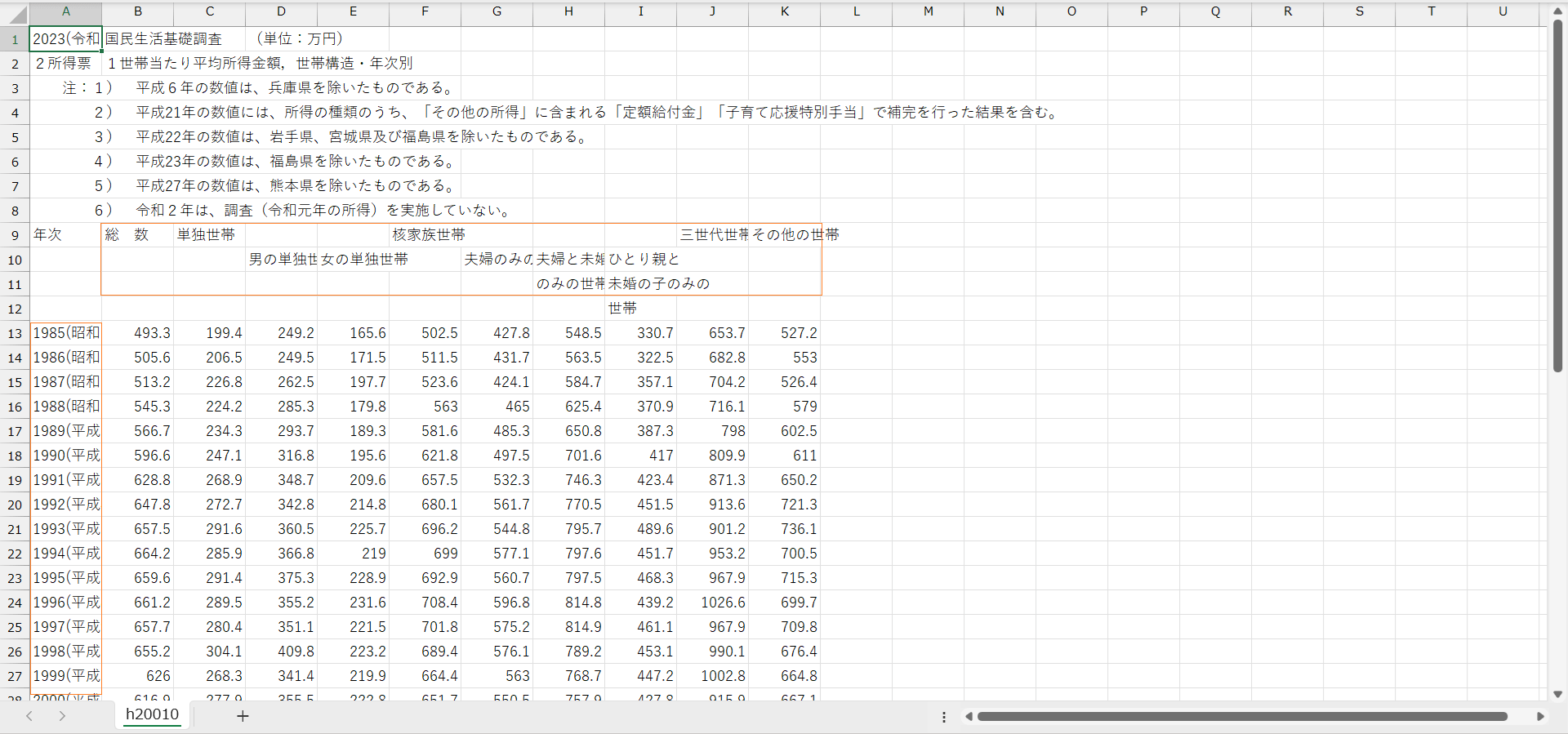
Task: Select the 1990(平成 year cell
Action: (x=65, y=456)
